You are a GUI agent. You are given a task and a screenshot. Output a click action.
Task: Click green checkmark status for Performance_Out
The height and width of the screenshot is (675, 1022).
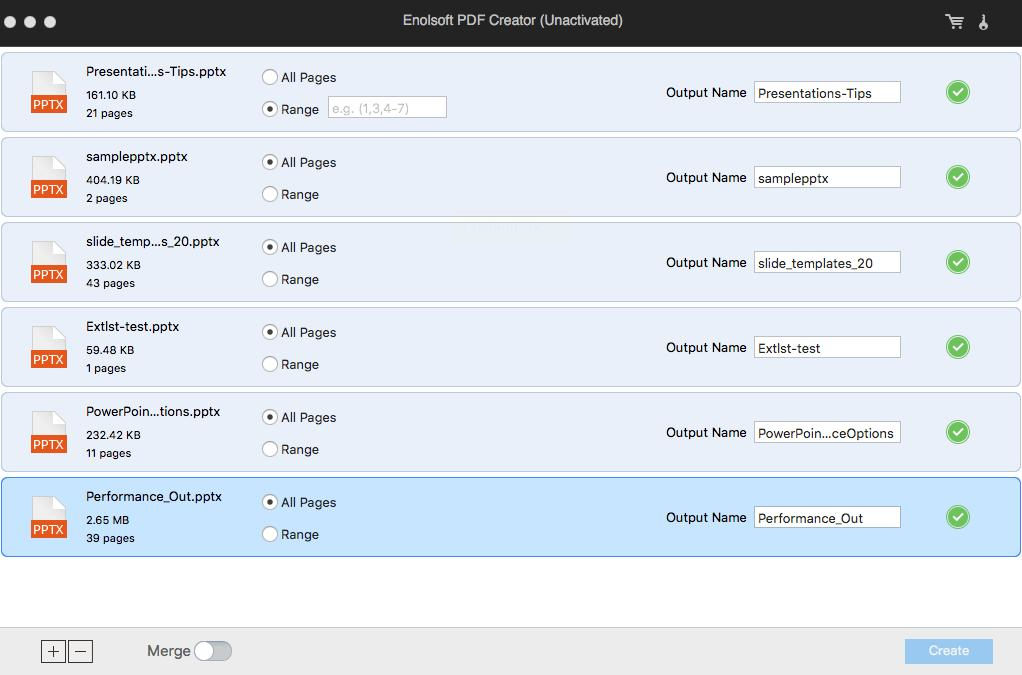tap(957, 517)
